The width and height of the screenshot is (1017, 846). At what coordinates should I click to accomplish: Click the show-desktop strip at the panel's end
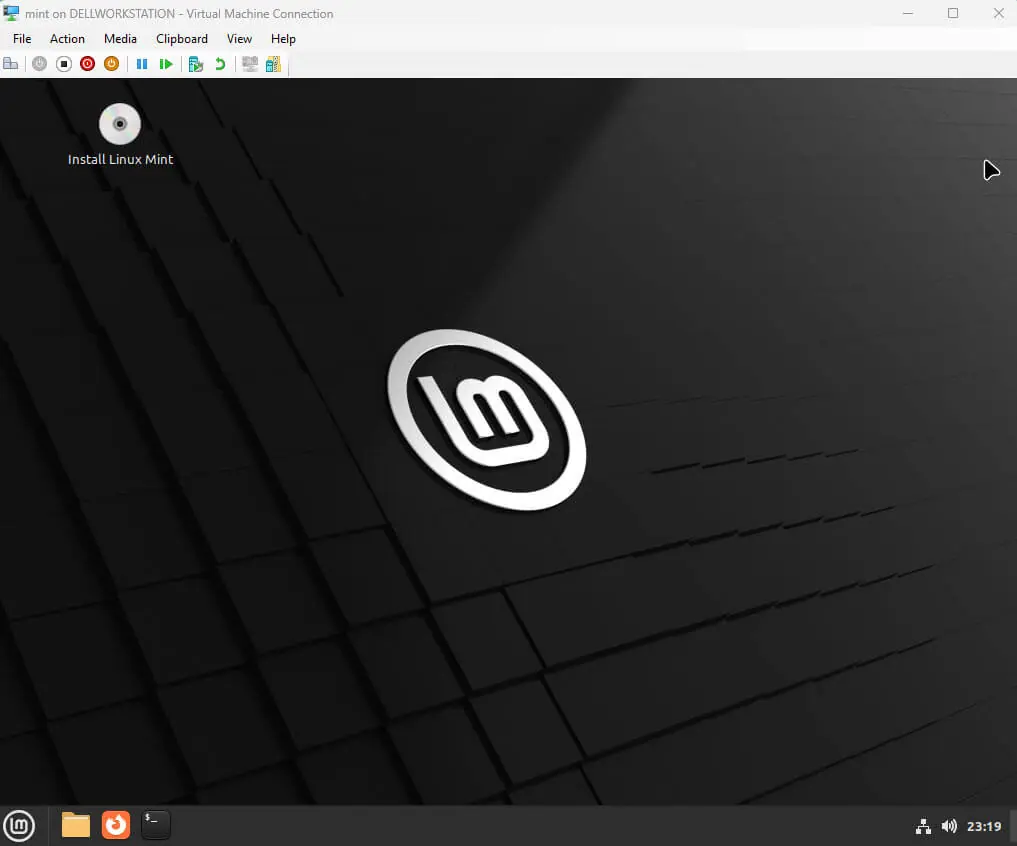[x=1013, y=826]
